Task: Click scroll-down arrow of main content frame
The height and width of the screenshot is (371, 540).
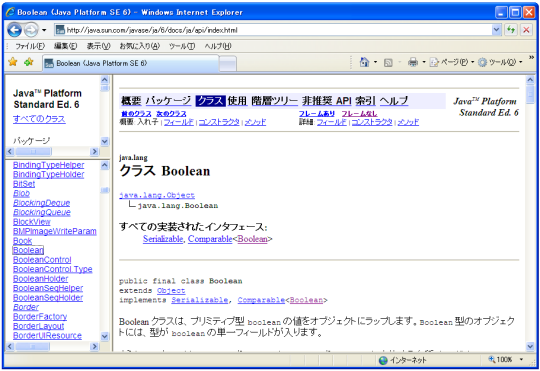Action: (530, 346)
